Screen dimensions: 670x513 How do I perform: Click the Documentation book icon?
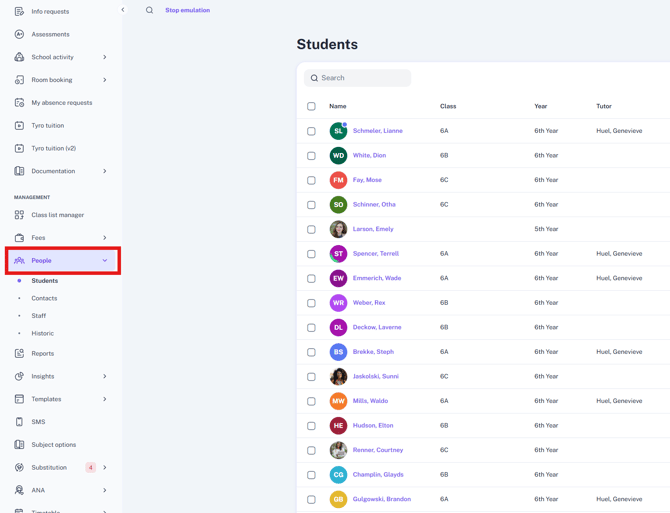point(19,171)
